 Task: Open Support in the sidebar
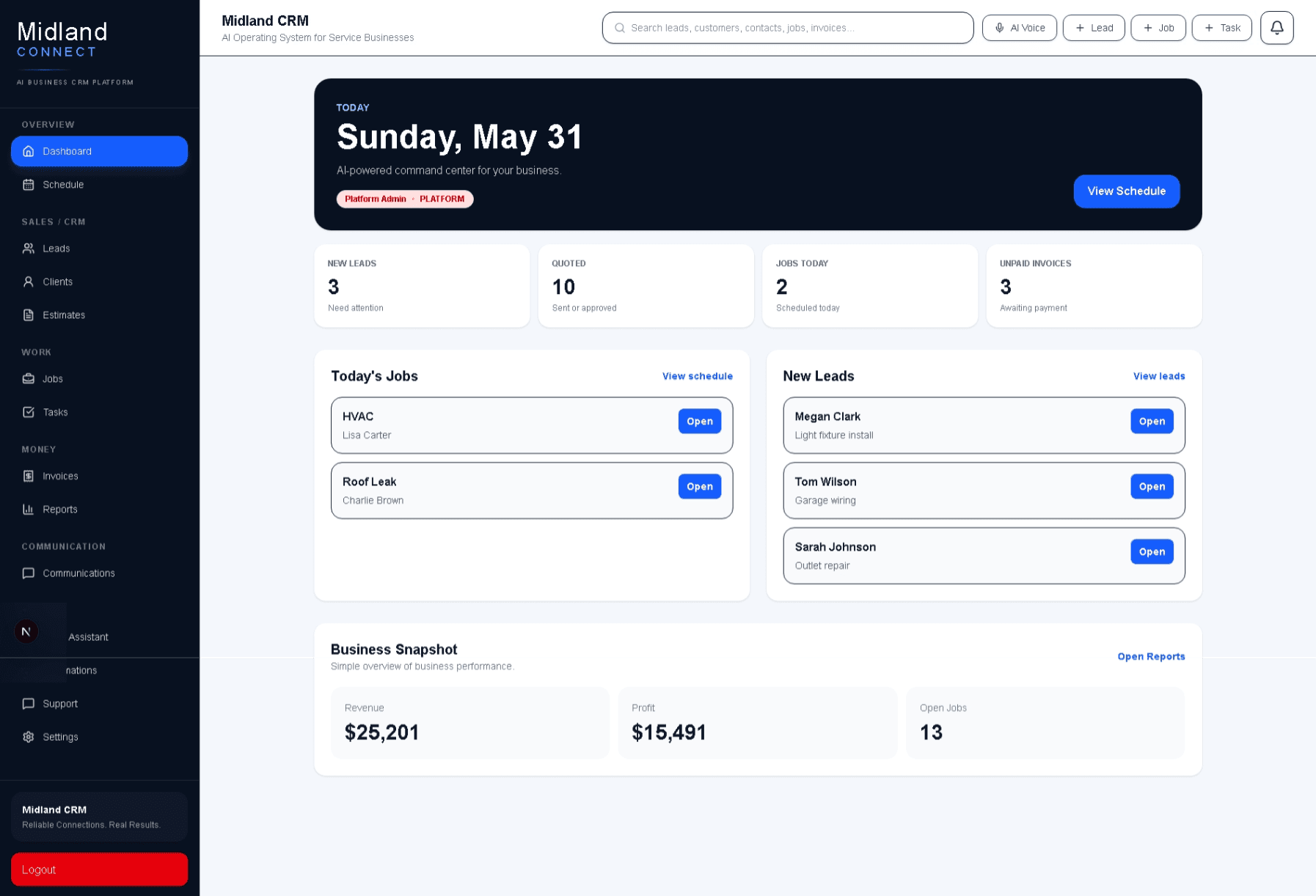[x=99, y=704]
